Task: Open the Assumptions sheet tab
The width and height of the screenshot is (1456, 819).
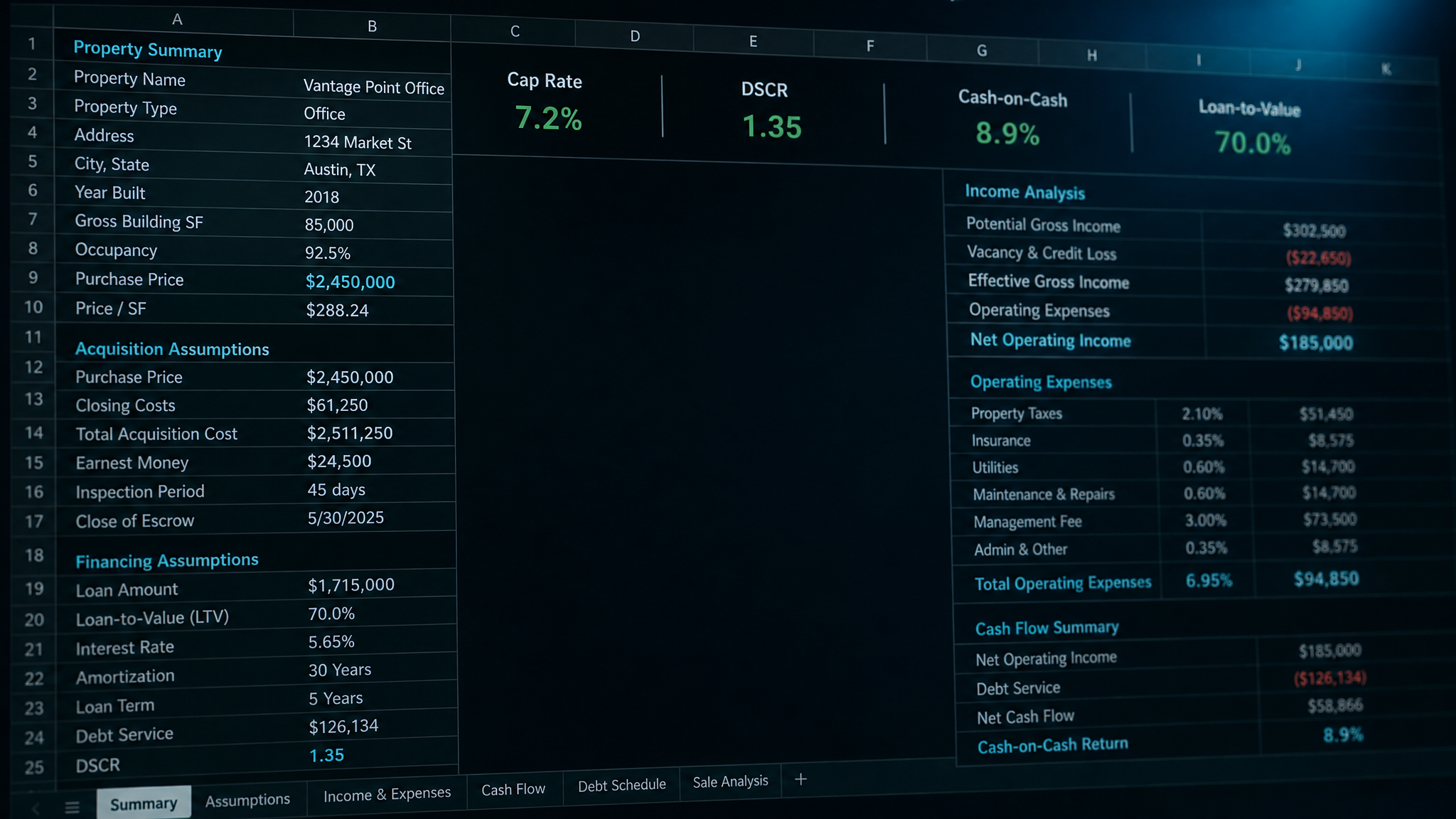Action: coord(247,800)
